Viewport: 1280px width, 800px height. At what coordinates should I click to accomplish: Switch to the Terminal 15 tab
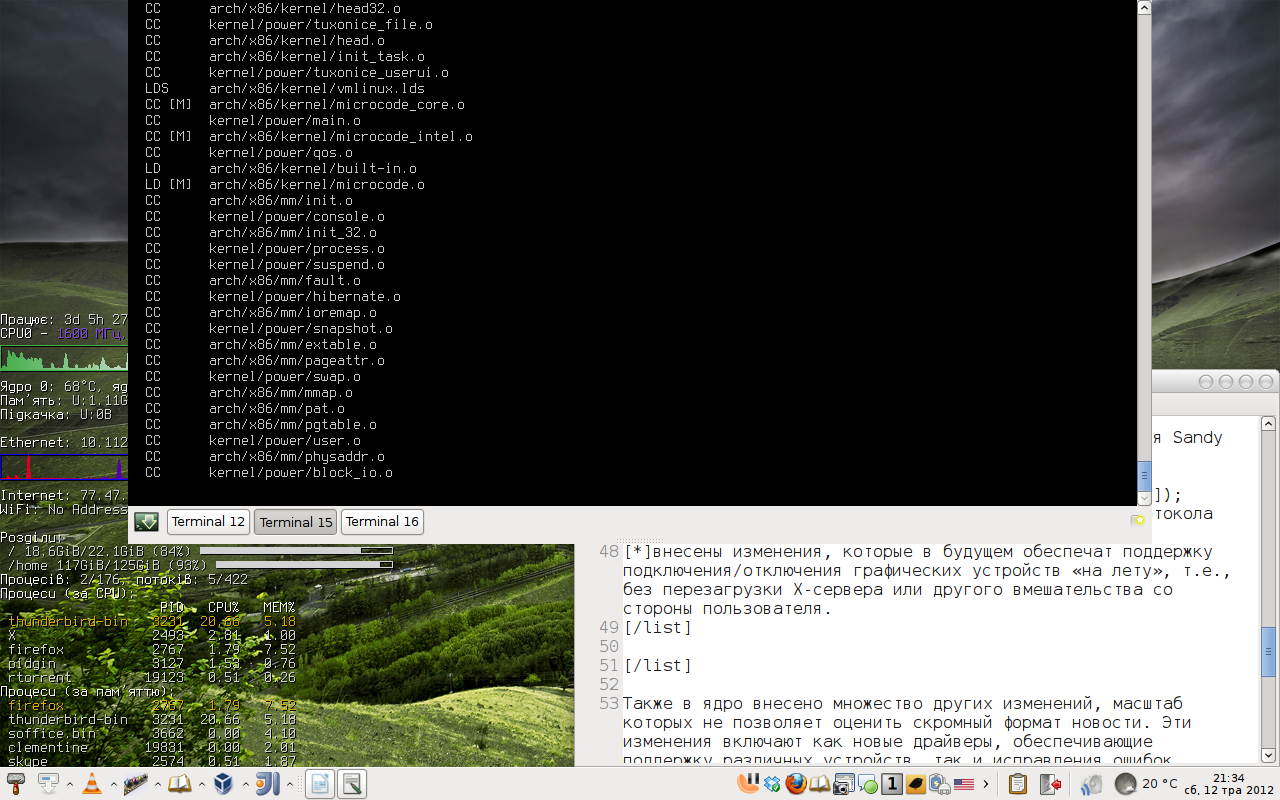296,522
